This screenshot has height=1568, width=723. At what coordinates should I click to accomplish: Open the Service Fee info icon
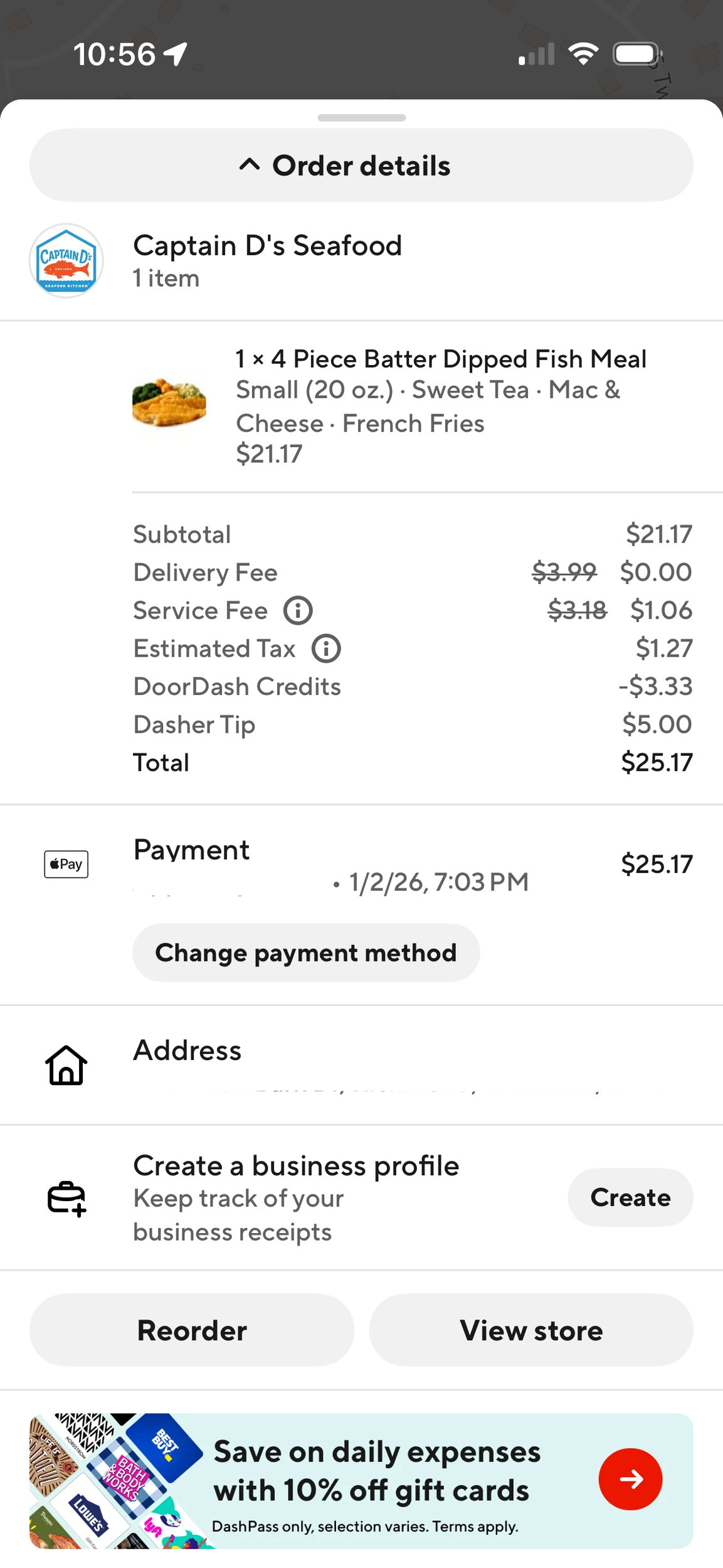pos(298,610)
